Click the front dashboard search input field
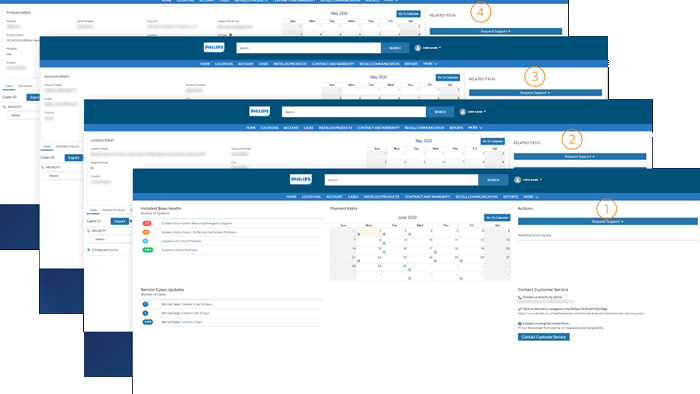 401,180
